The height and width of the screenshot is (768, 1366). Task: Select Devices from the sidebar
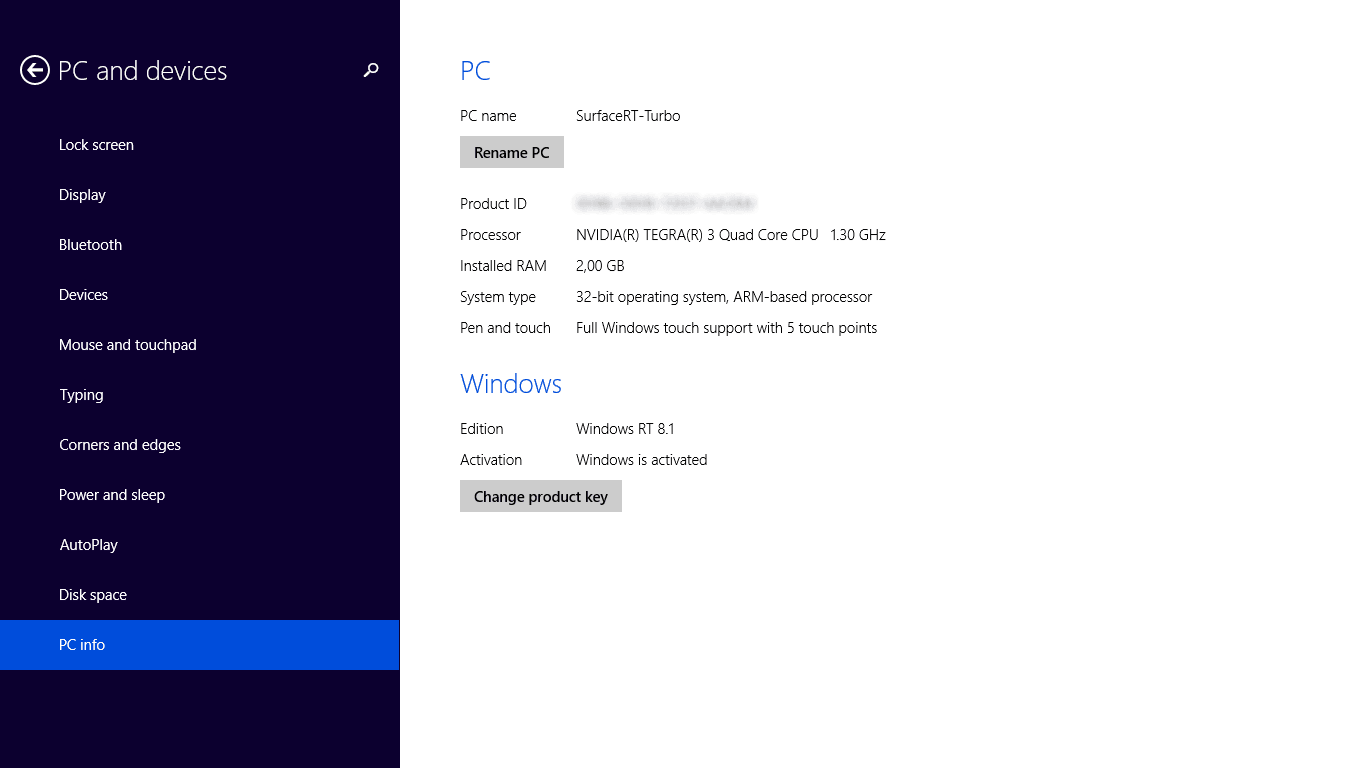coord(83,294)
